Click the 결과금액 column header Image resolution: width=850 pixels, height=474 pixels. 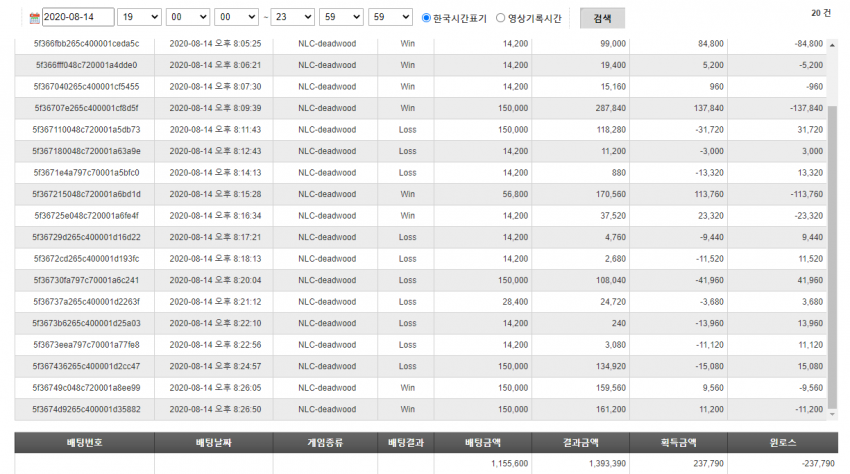tap(581, 443)
